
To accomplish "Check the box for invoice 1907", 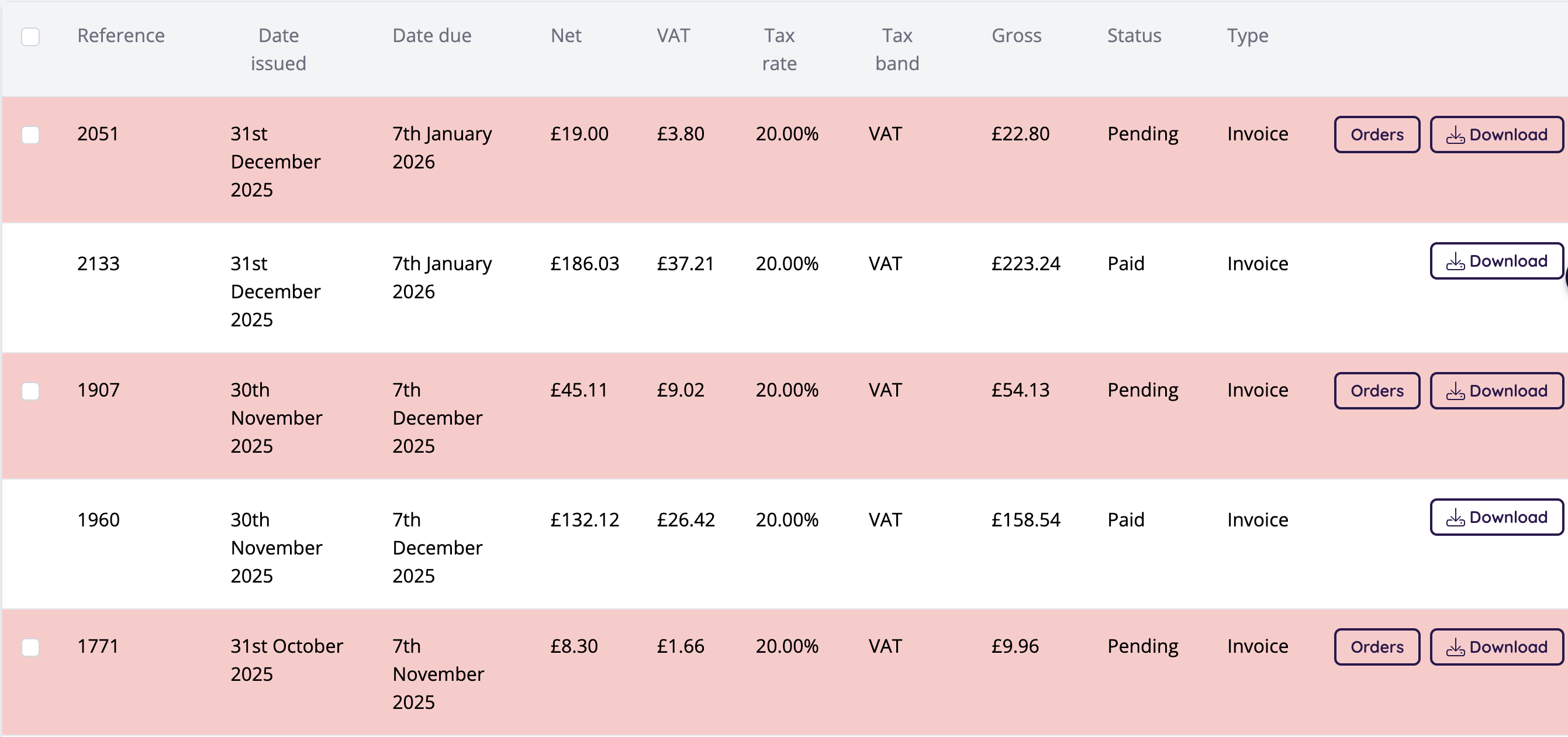I will pos(30,391).
